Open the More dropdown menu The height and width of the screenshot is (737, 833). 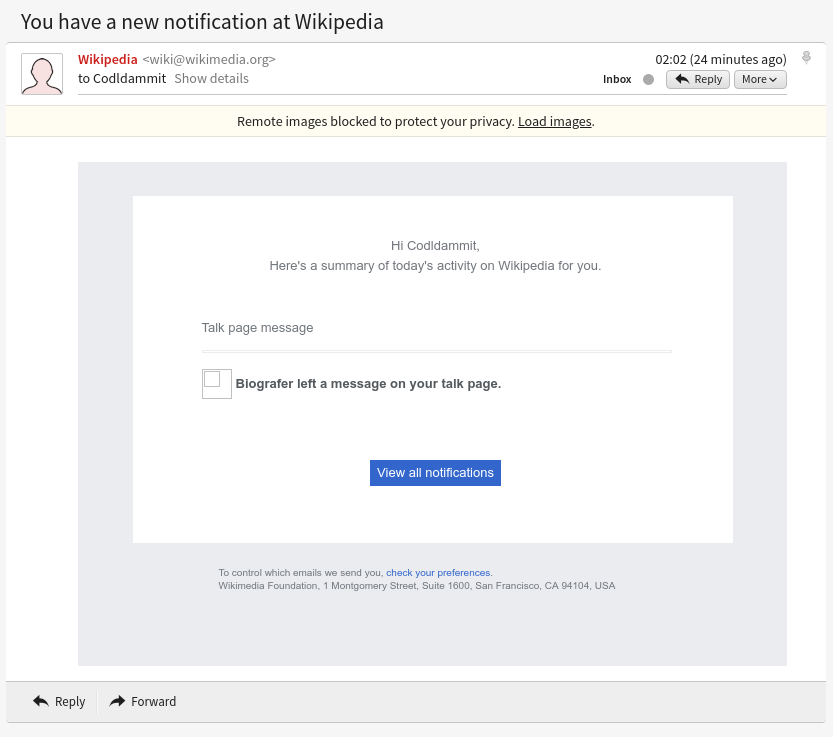coord(760,79)
